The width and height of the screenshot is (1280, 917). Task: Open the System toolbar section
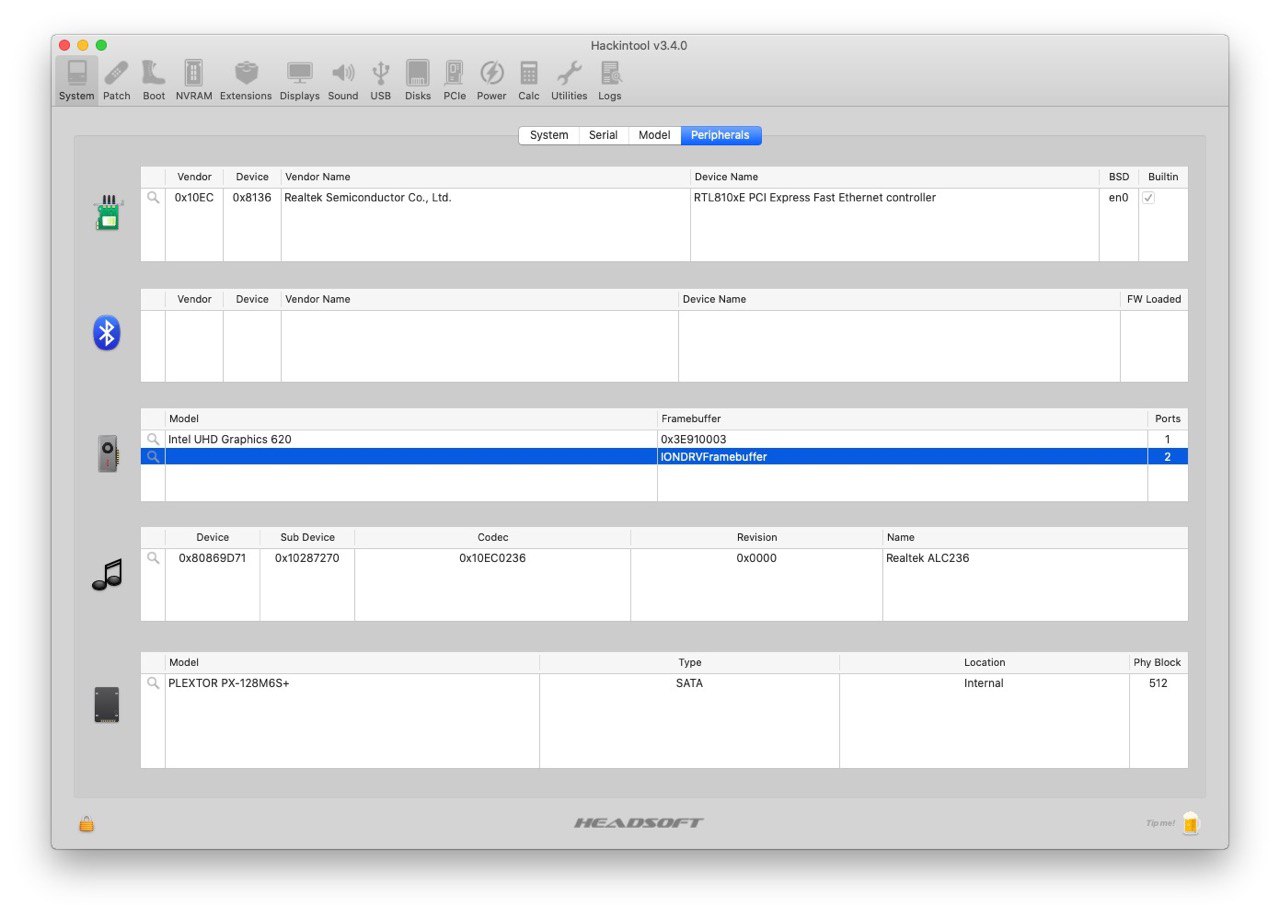[76, 81]
